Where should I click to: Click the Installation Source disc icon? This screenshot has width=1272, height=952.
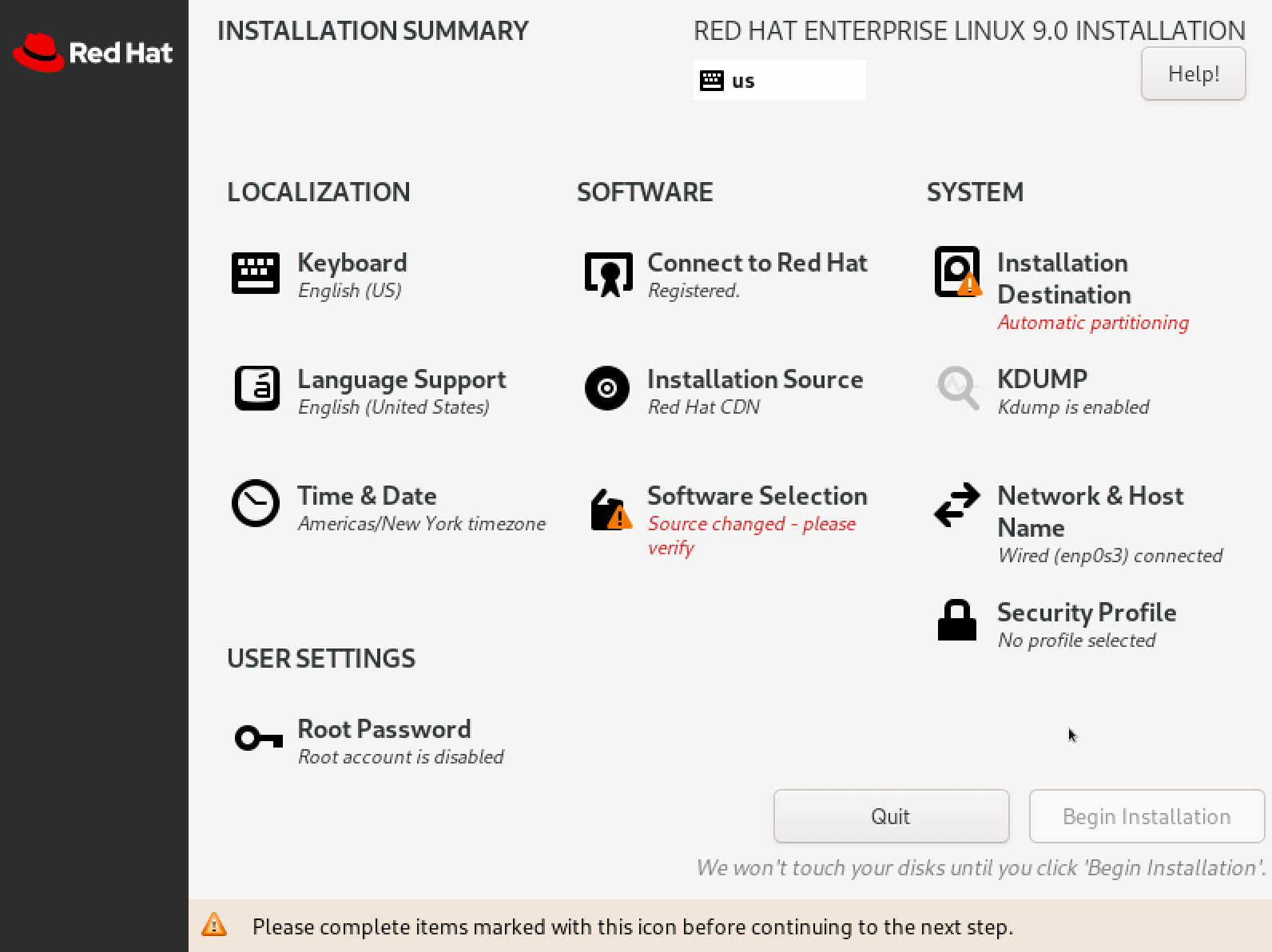click(x=607, y=389)
